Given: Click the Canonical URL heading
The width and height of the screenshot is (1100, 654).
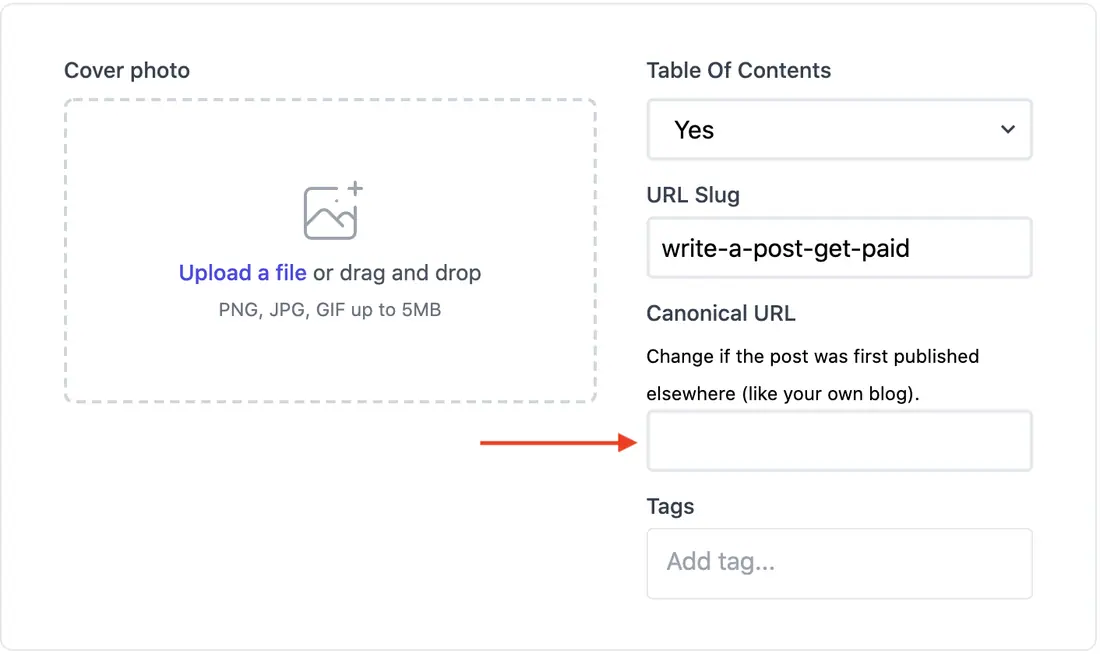Looking at the screenshot, I should pyautogui.click(x=721, y=313).
